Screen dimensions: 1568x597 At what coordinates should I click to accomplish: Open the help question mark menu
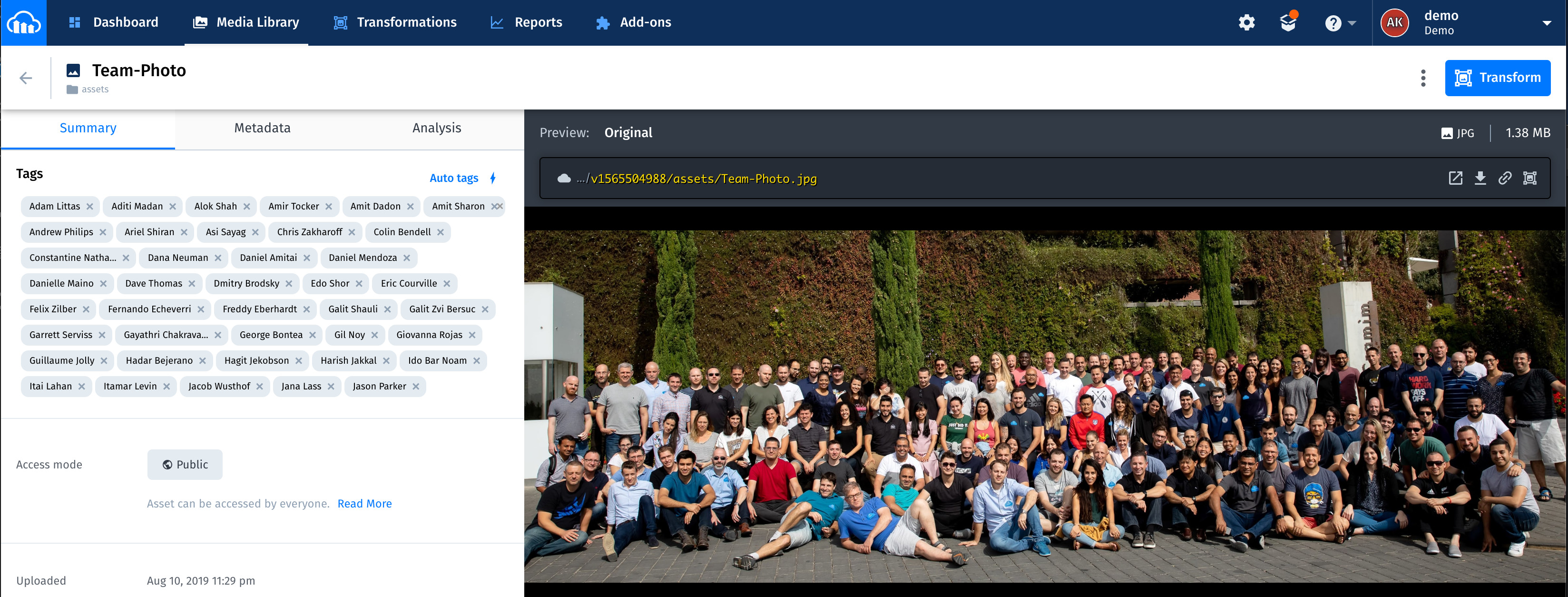(1333, 22)
